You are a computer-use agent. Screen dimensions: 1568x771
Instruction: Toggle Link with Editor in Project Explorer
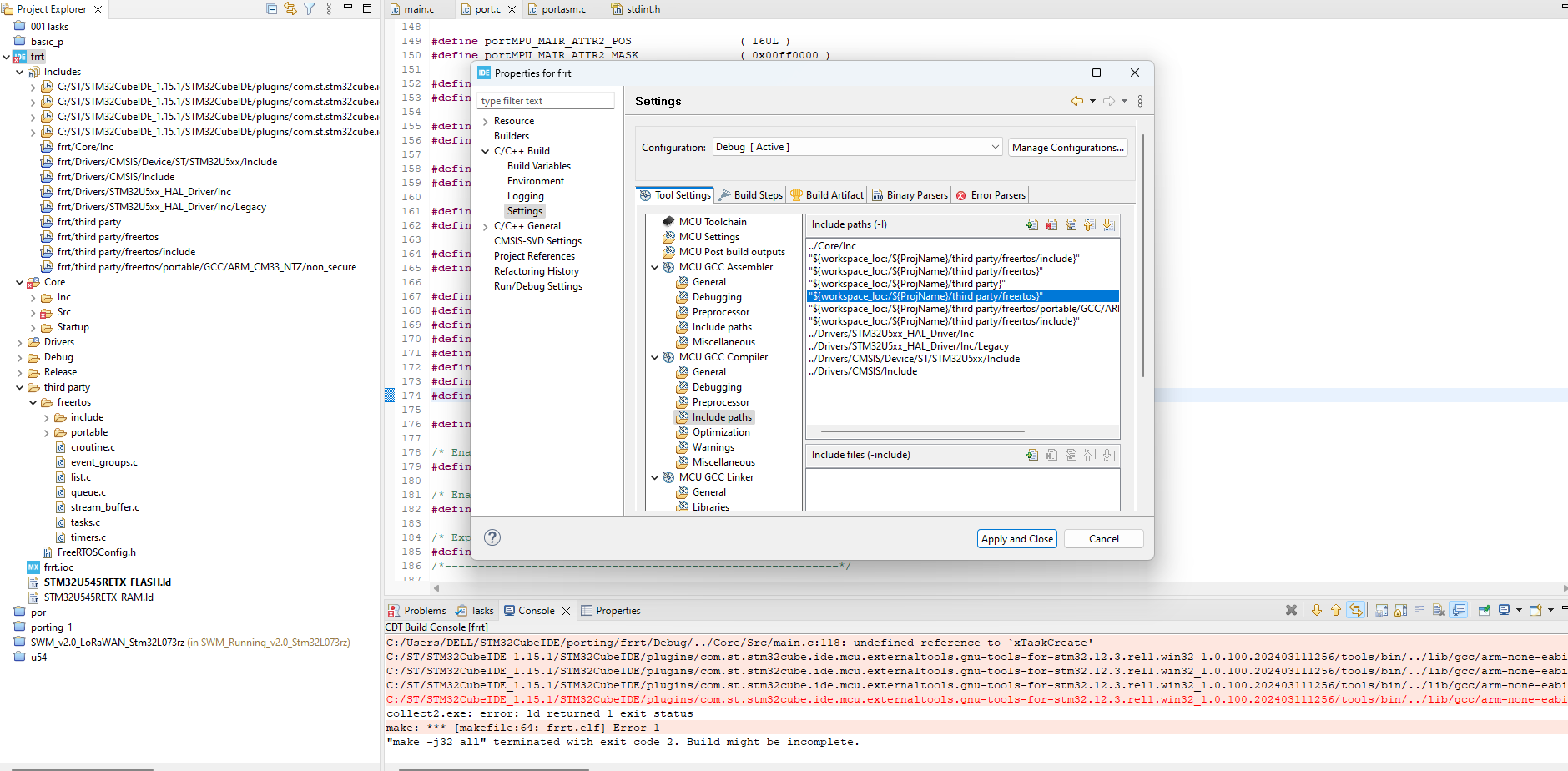[290, 8]
